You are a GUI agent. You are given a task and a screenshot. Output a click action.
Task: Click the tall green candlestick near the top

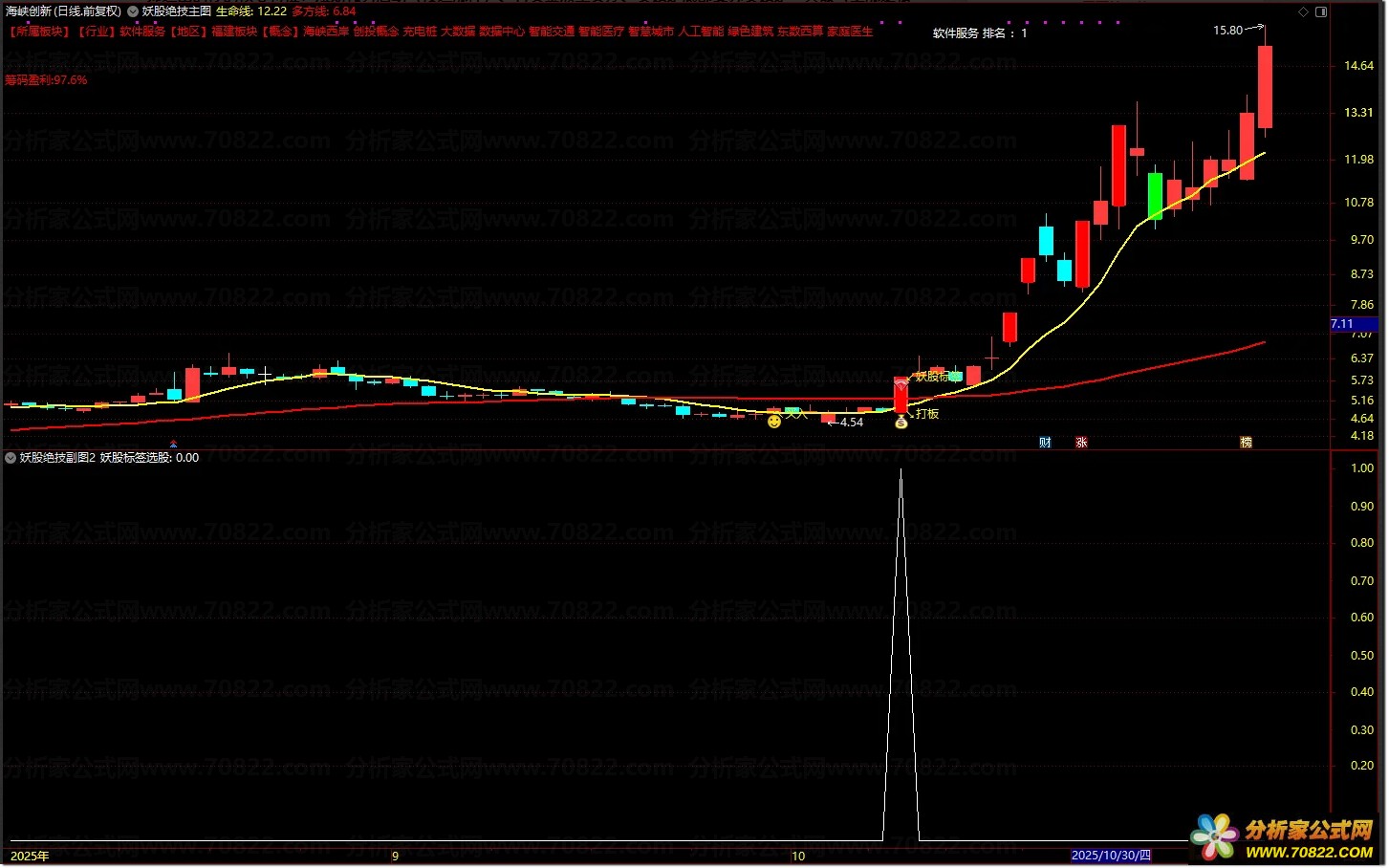click(1155, 196)
